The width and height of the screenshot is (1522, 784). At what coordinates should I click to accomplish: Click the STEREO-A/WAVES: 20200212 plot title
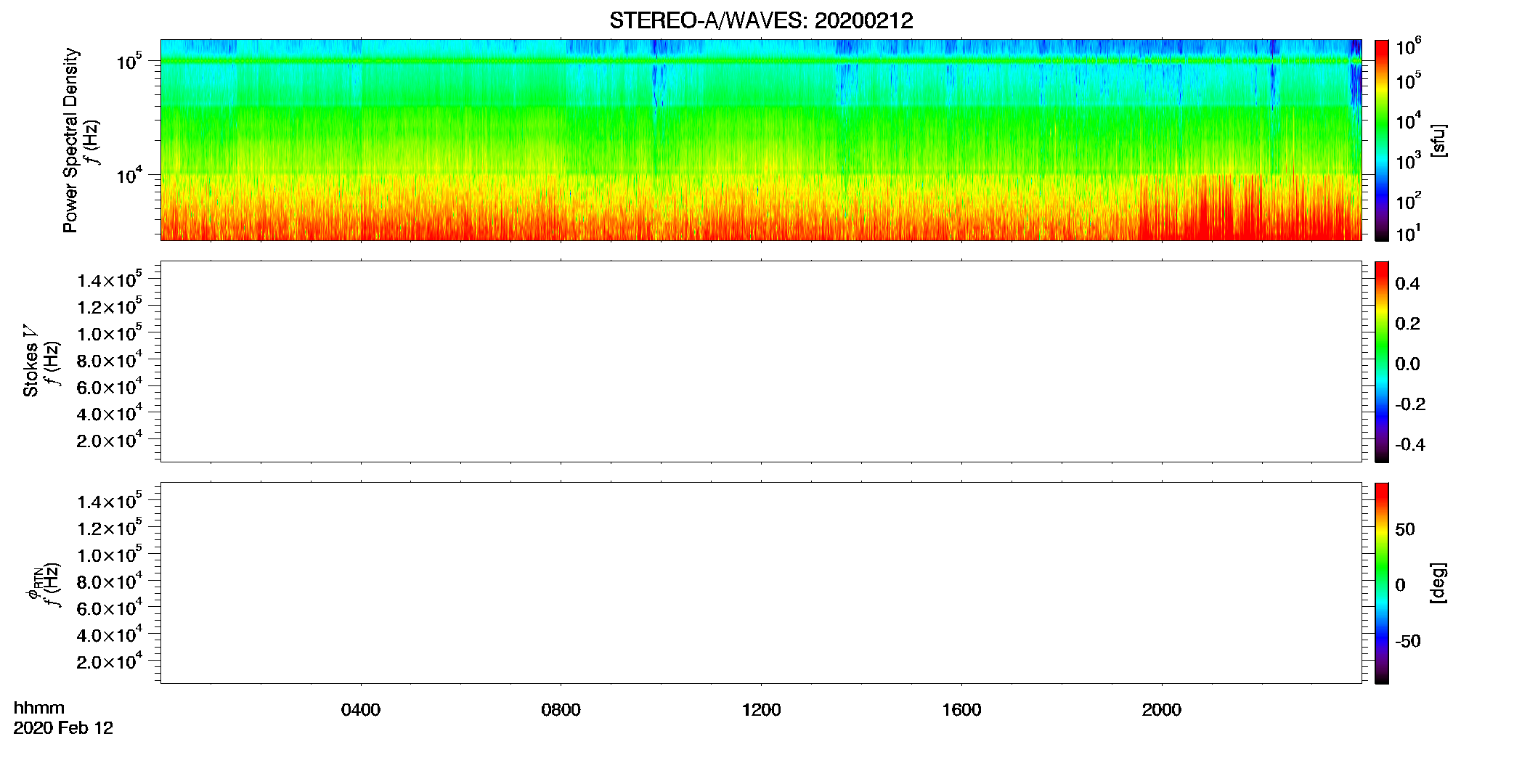pyautogui.click(x=761, y=21)
